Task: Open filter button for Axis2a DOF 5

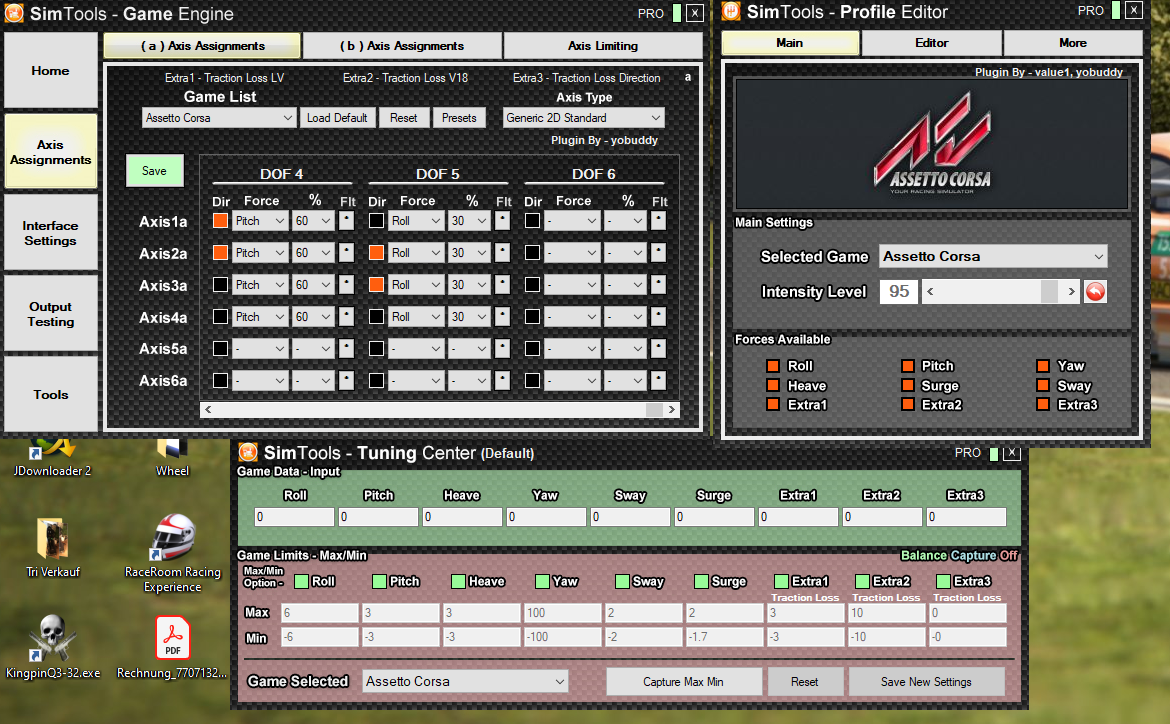Action: point(502,253)
